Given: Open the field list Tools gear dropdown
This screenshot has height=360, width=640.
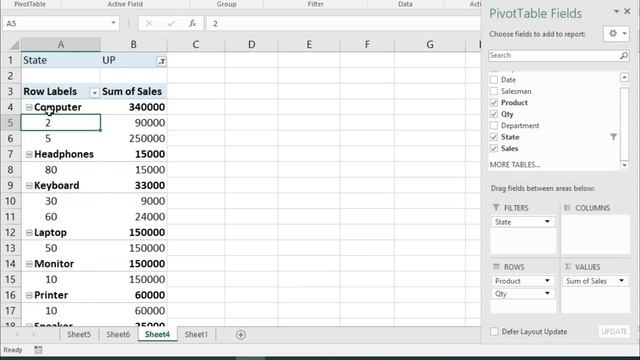Looking at the screenshot, I should [x=617, y=33].
